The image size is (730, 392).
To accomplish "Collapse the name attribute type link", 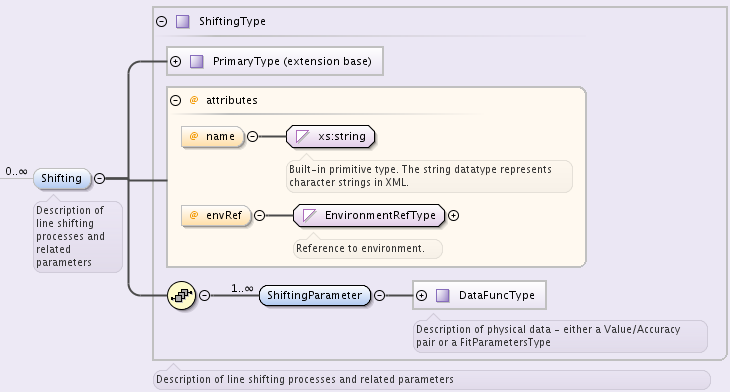I will [252, 136].
